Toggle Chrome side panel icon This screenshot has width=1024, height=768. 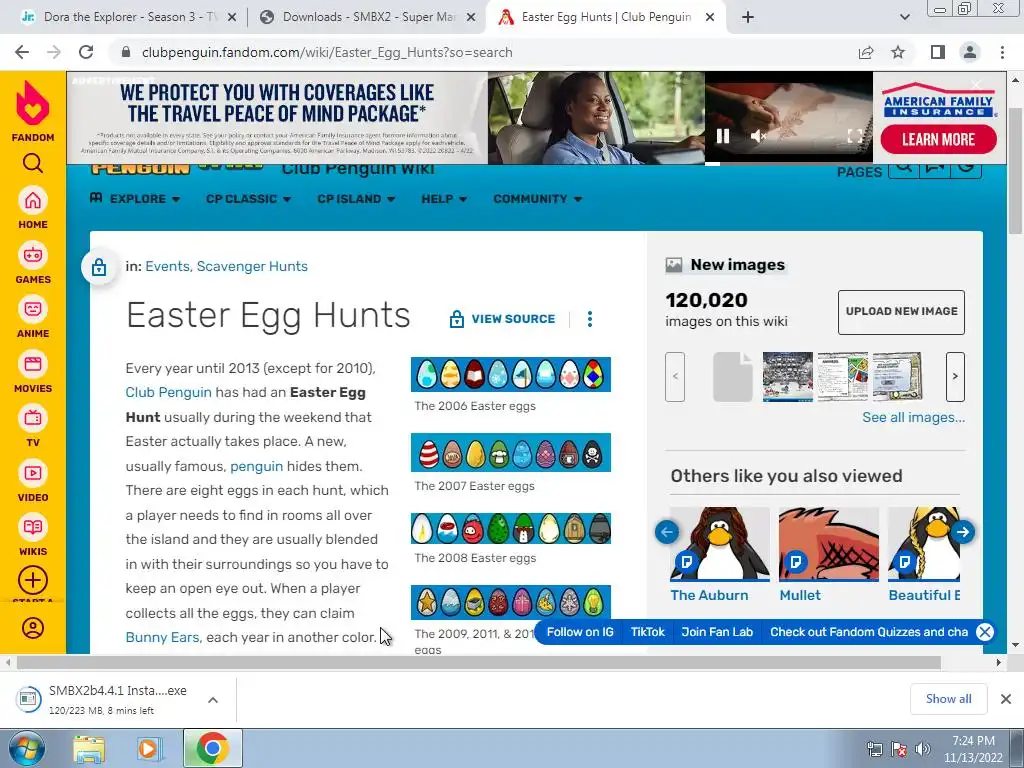(x=938, y=52)
